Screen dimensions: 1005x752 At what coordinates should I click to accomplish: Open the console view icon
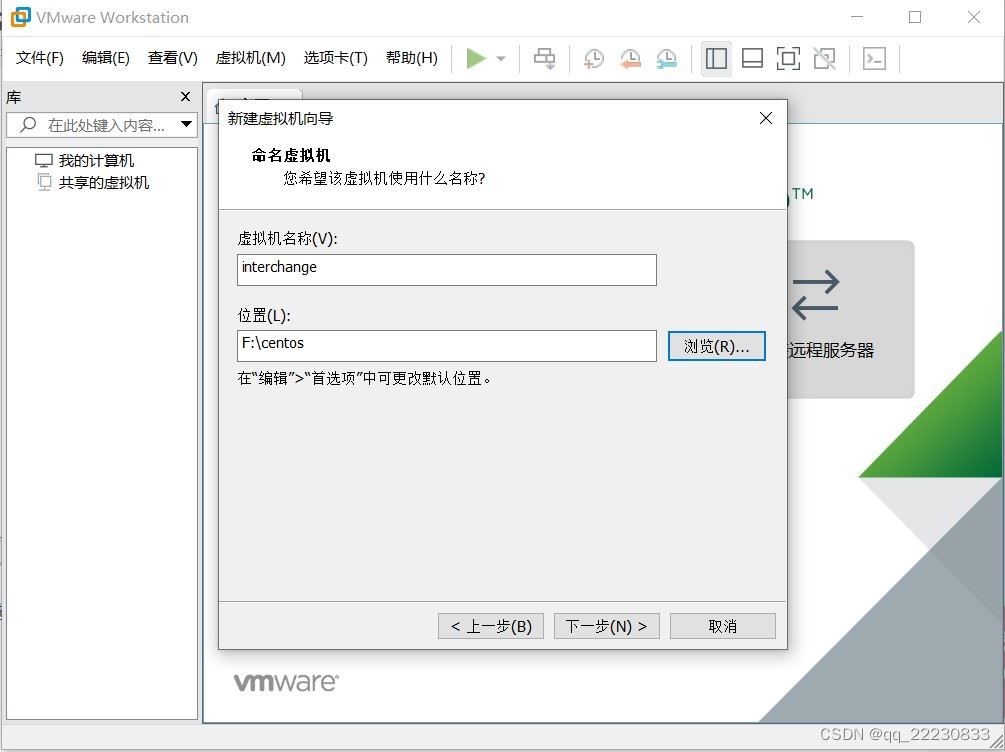(874, 58)
